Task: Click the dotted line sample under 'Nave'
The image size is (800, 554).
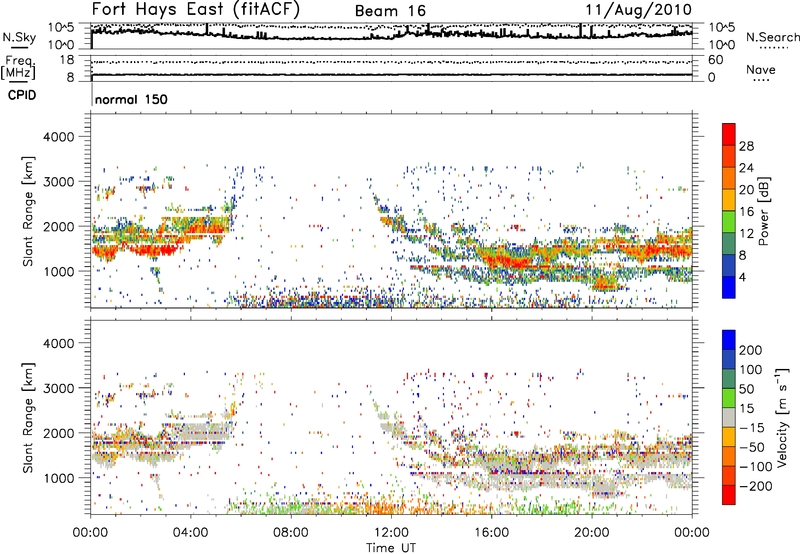Action: click(x=761, y=80)
